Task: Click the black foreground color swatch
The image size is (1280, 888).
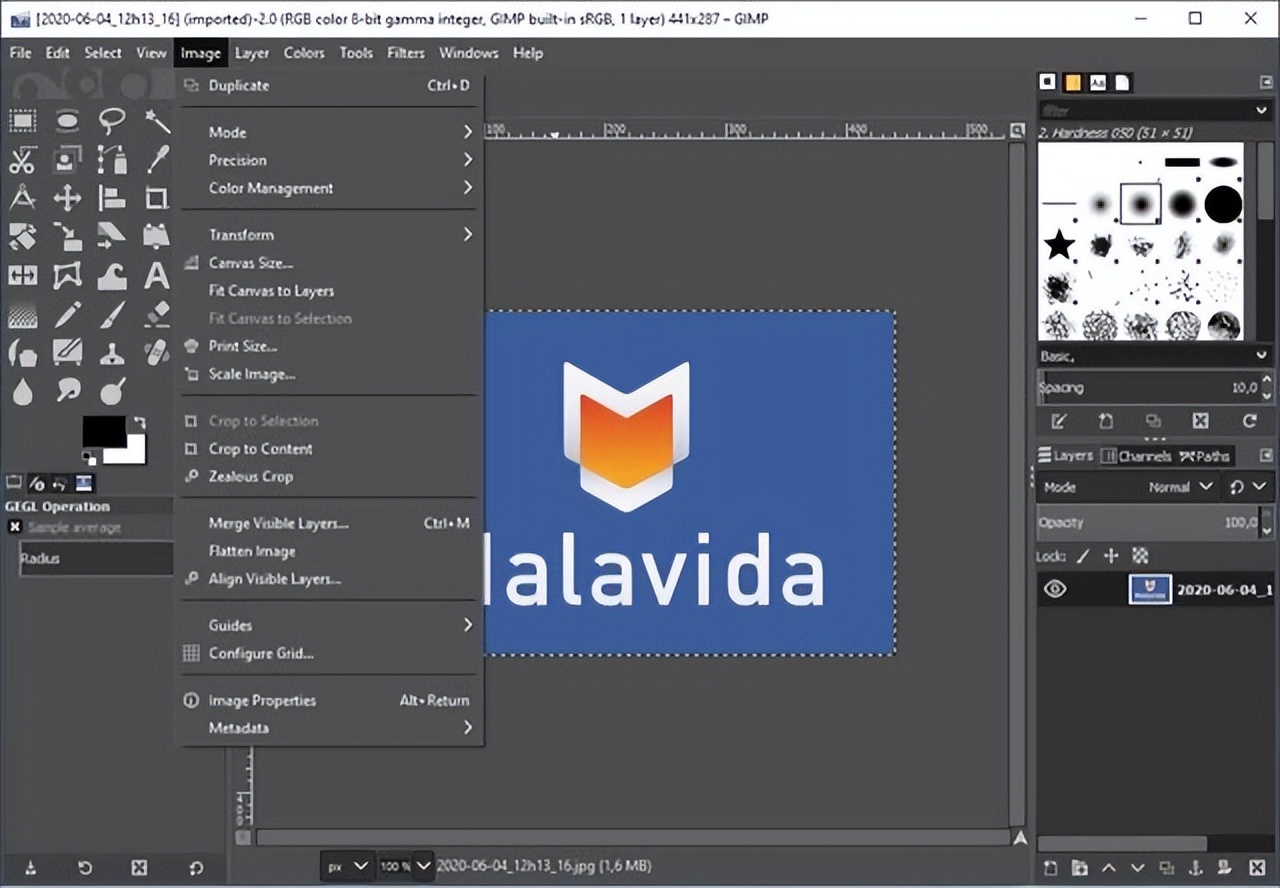Action: tap(103, 432)
